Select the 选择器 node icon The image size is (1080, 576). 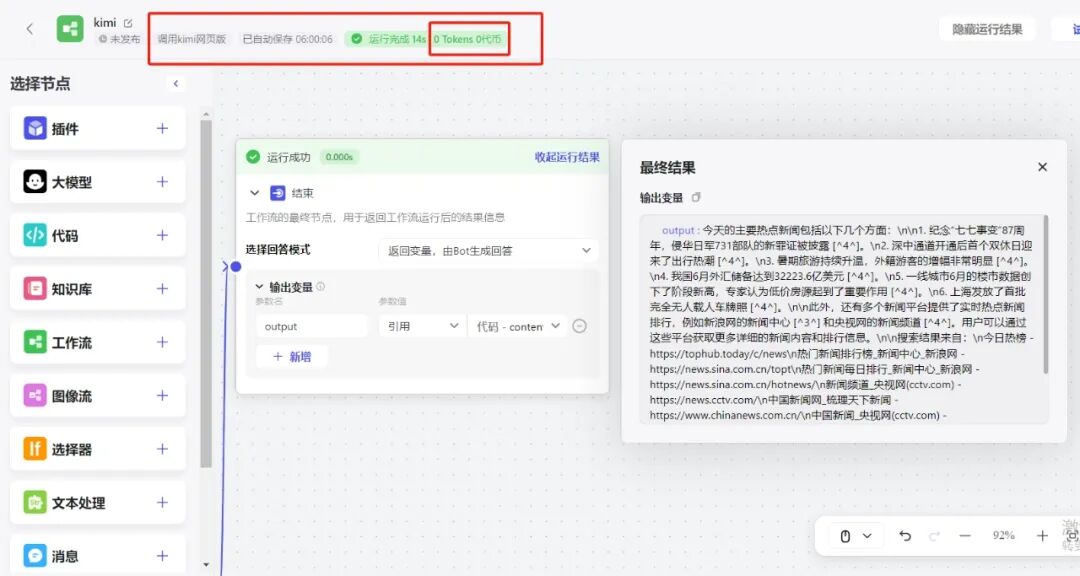[35, 449]
